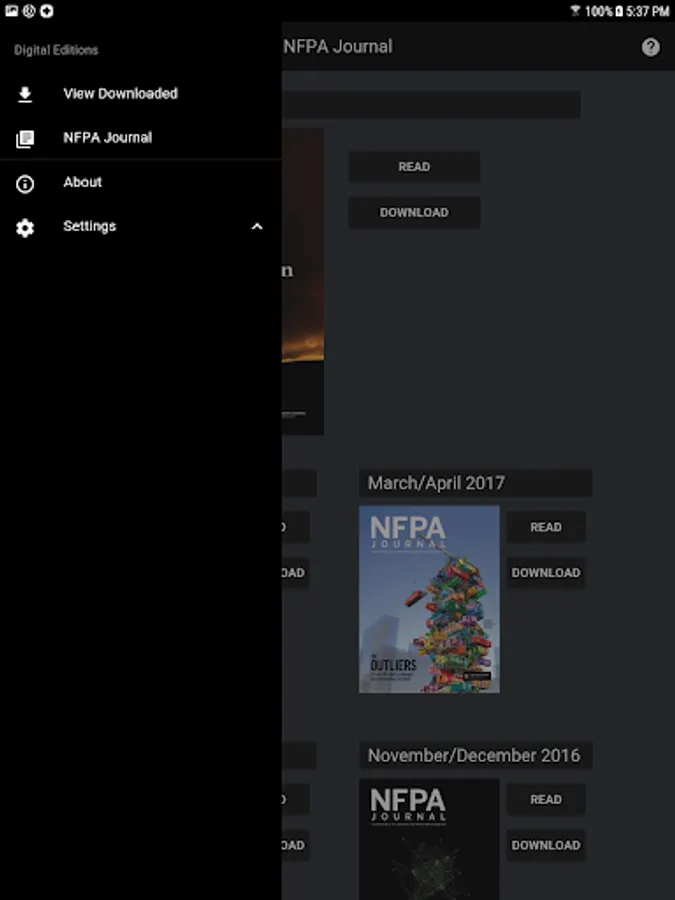Read the March/April 2017 issue
675x900 pixels.
(545, 527)
